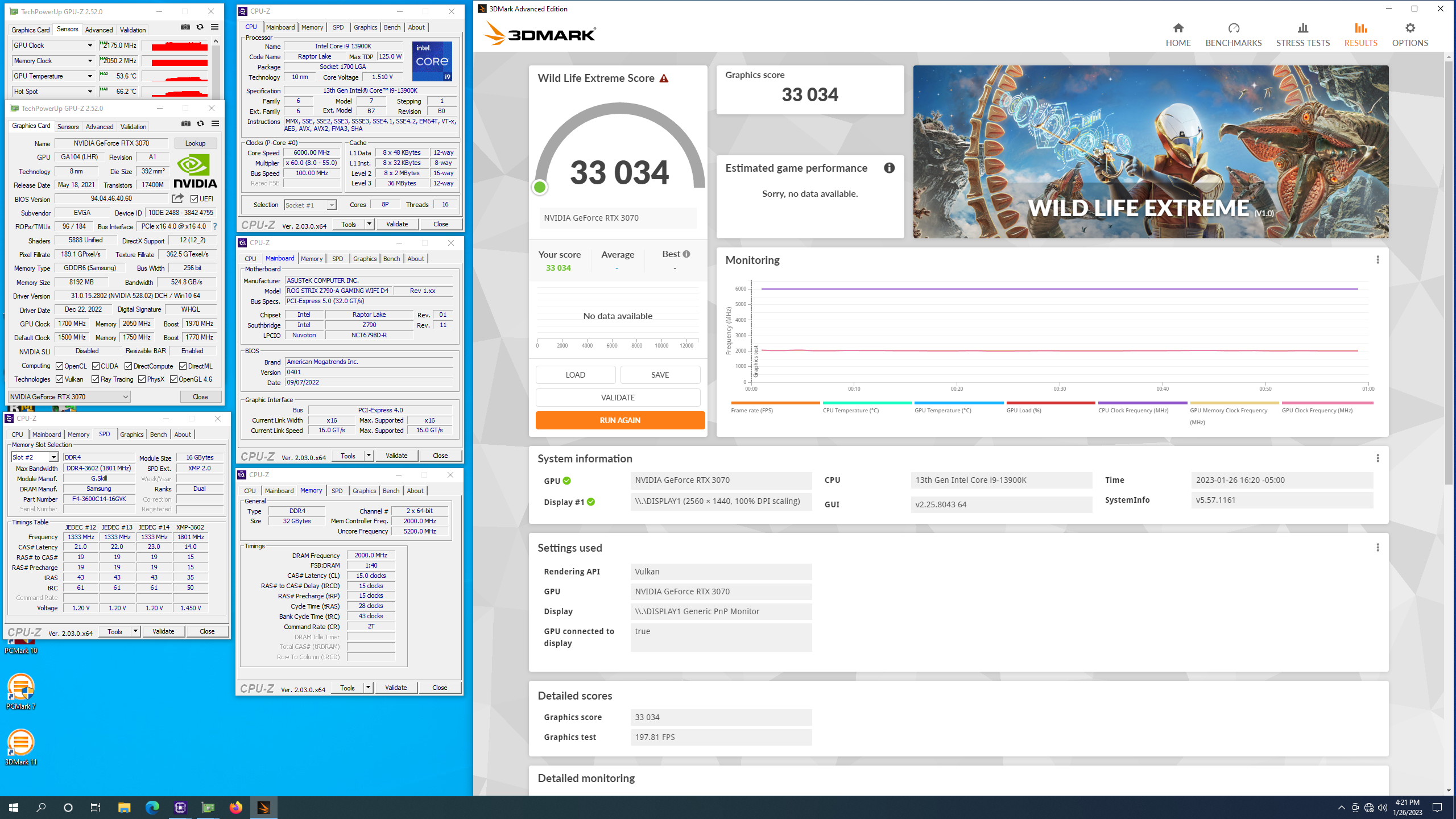
Task: Open the Monitoring panel three-dot menu
Action: click(1378, 260)
